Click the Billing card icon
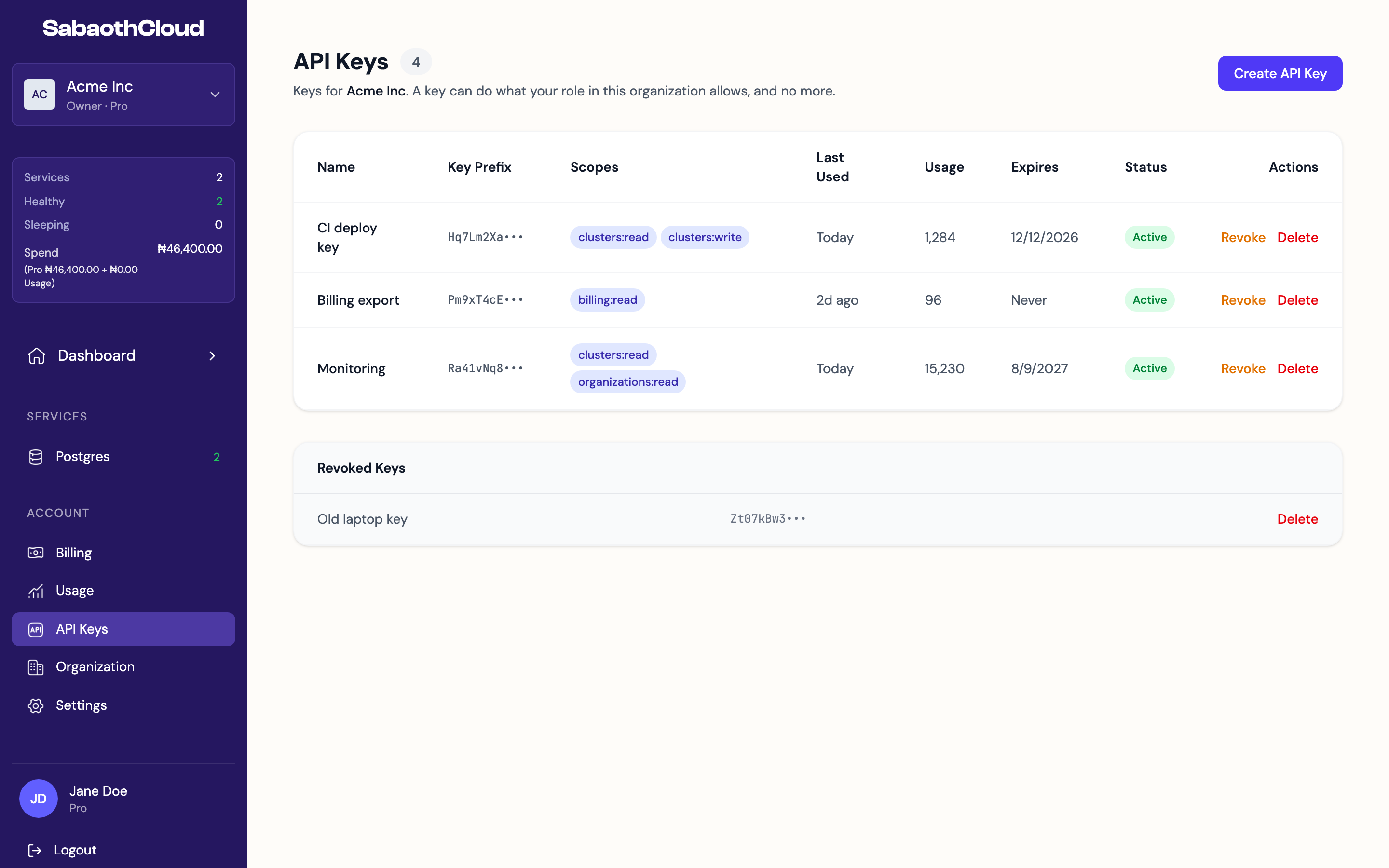The image size is (1389, 868). (x=36, y=552)
